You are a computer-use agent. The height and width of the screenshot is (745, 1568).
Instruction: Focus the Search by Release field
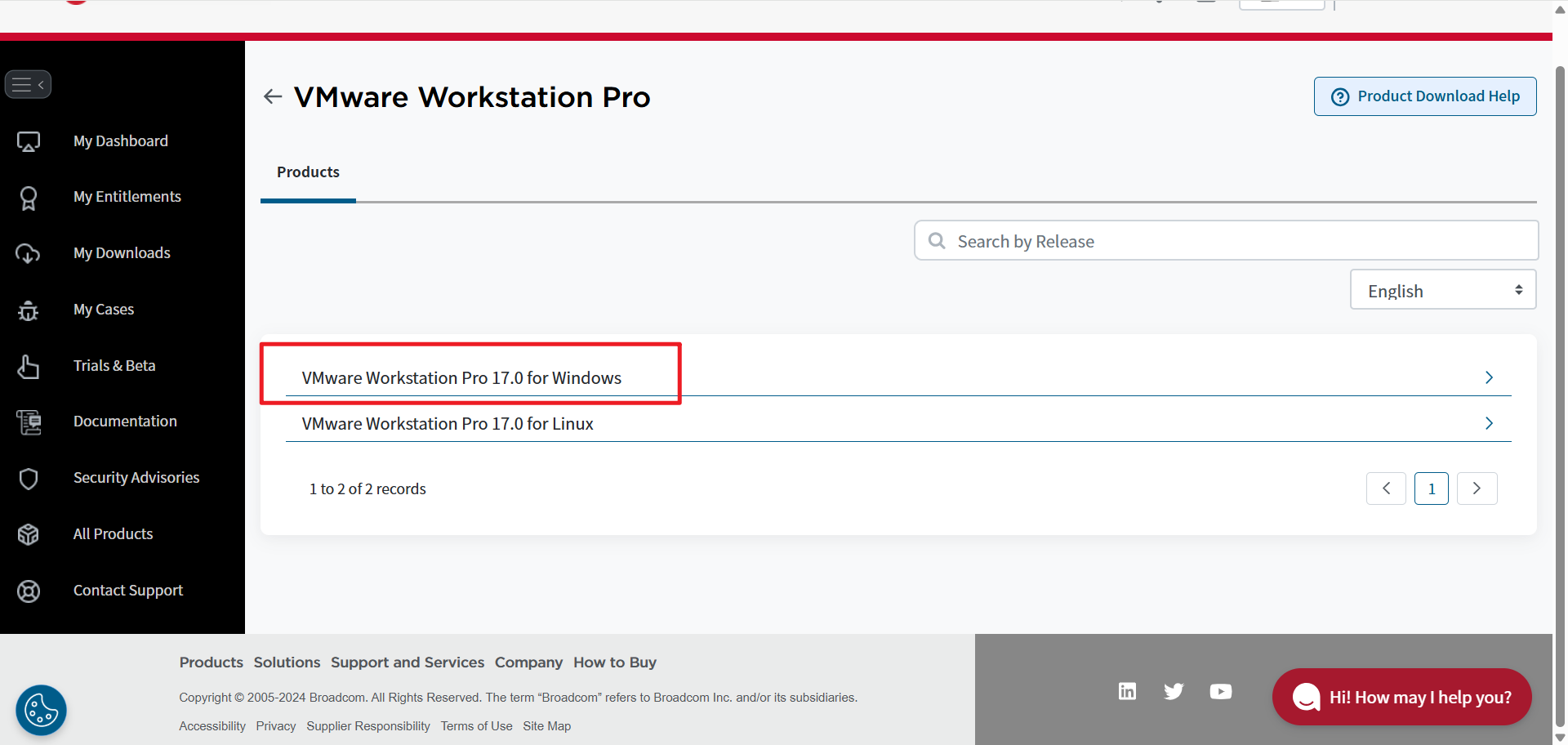[1226, 241]
